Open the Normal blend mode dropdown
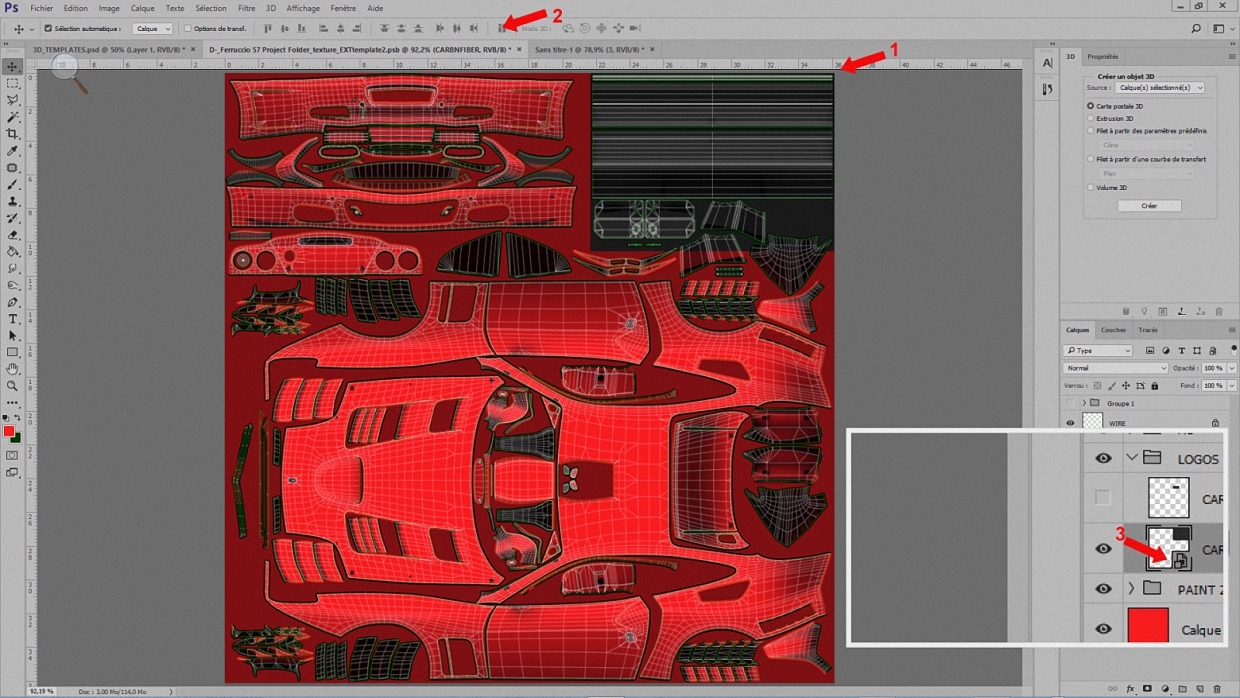The width and height of the screenshot is (1240, 698). [1115, 368]
